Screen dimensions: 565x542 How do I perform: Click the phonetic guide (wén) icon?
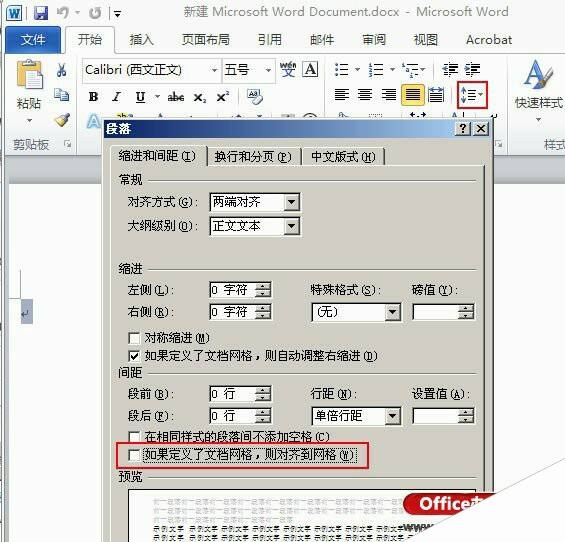coord(288,69)
